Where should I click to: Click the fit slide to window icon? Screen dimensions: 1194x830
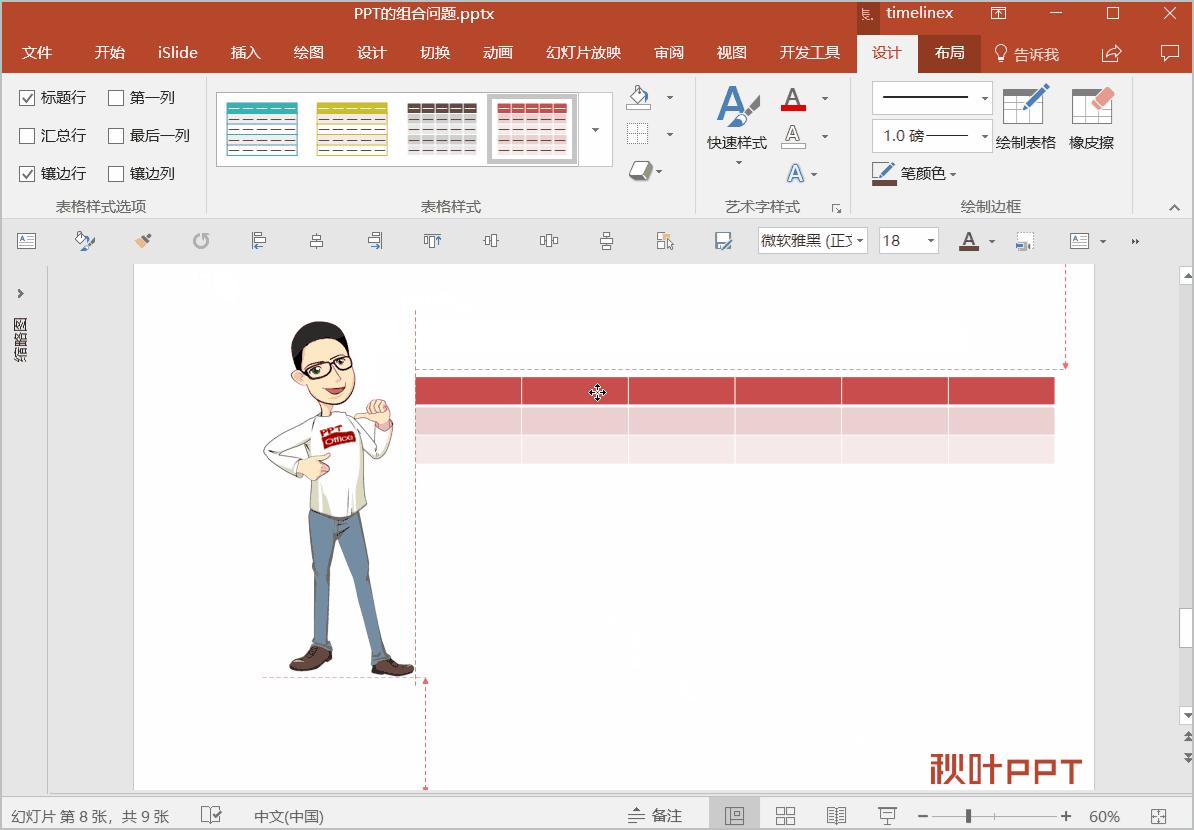1158,816
